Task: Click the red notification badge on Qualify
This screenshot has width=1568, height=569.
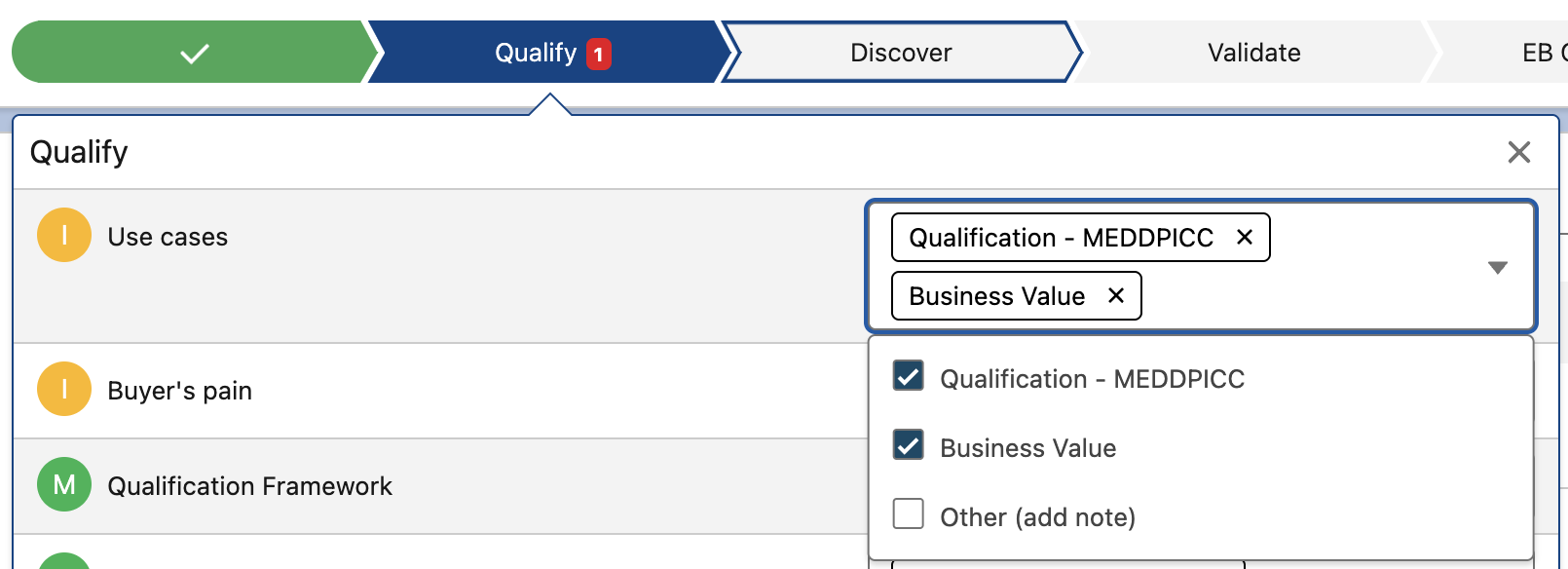Action: [598, 54]
